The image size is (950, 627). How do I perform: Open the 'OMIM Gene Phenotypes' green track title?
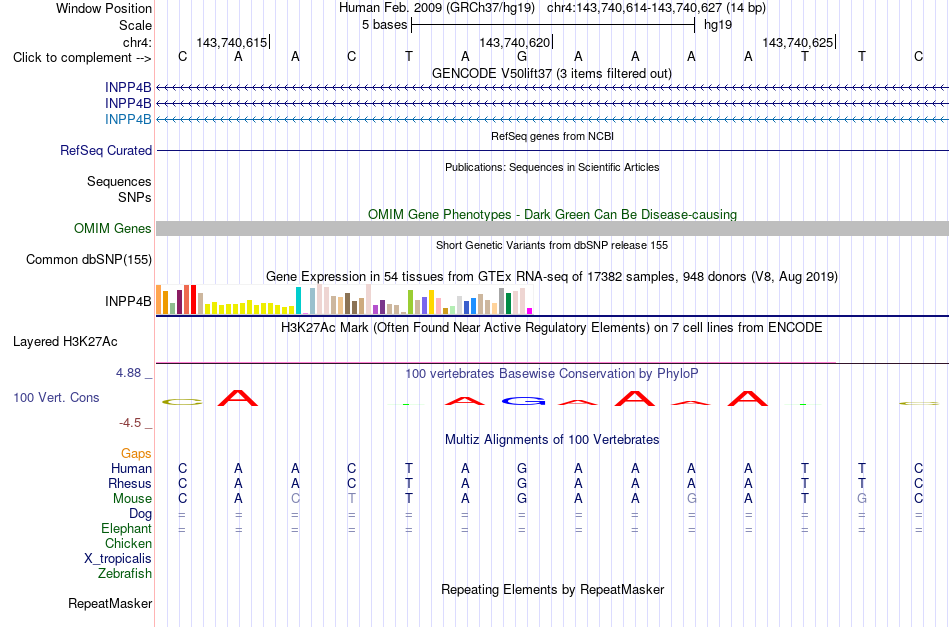553,214
